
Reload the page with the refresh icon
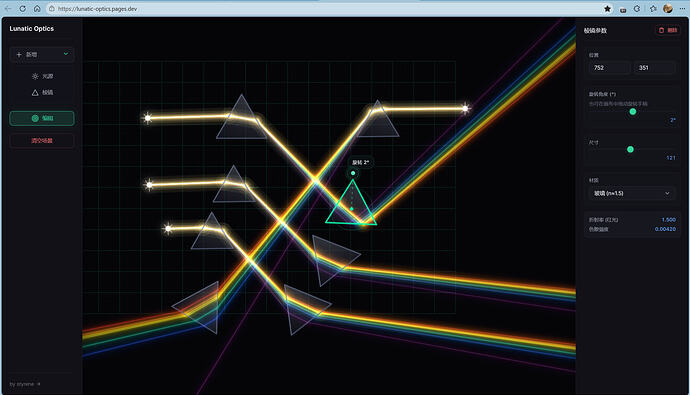point(22,8)
